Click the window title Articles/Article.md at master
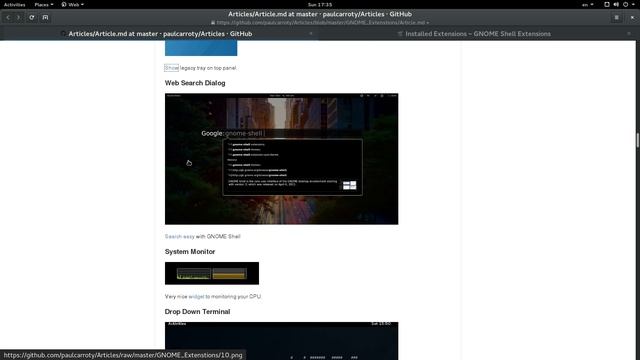 point(320,14)
